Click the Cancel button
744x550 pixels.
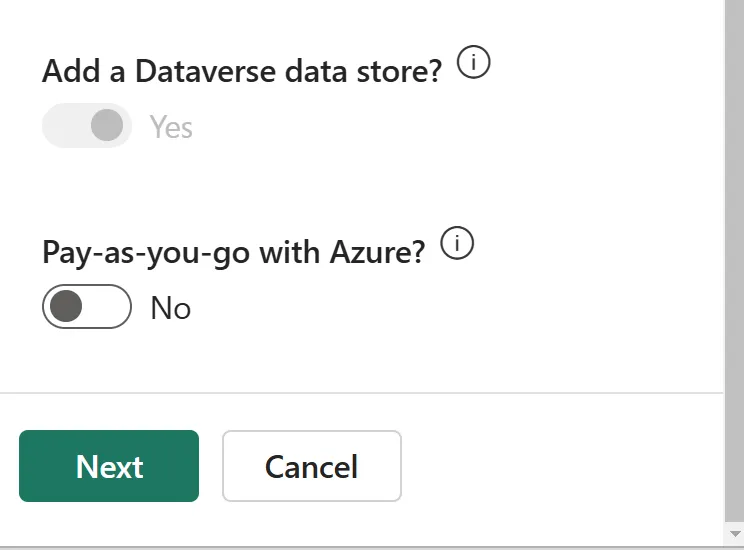point(312,466)
